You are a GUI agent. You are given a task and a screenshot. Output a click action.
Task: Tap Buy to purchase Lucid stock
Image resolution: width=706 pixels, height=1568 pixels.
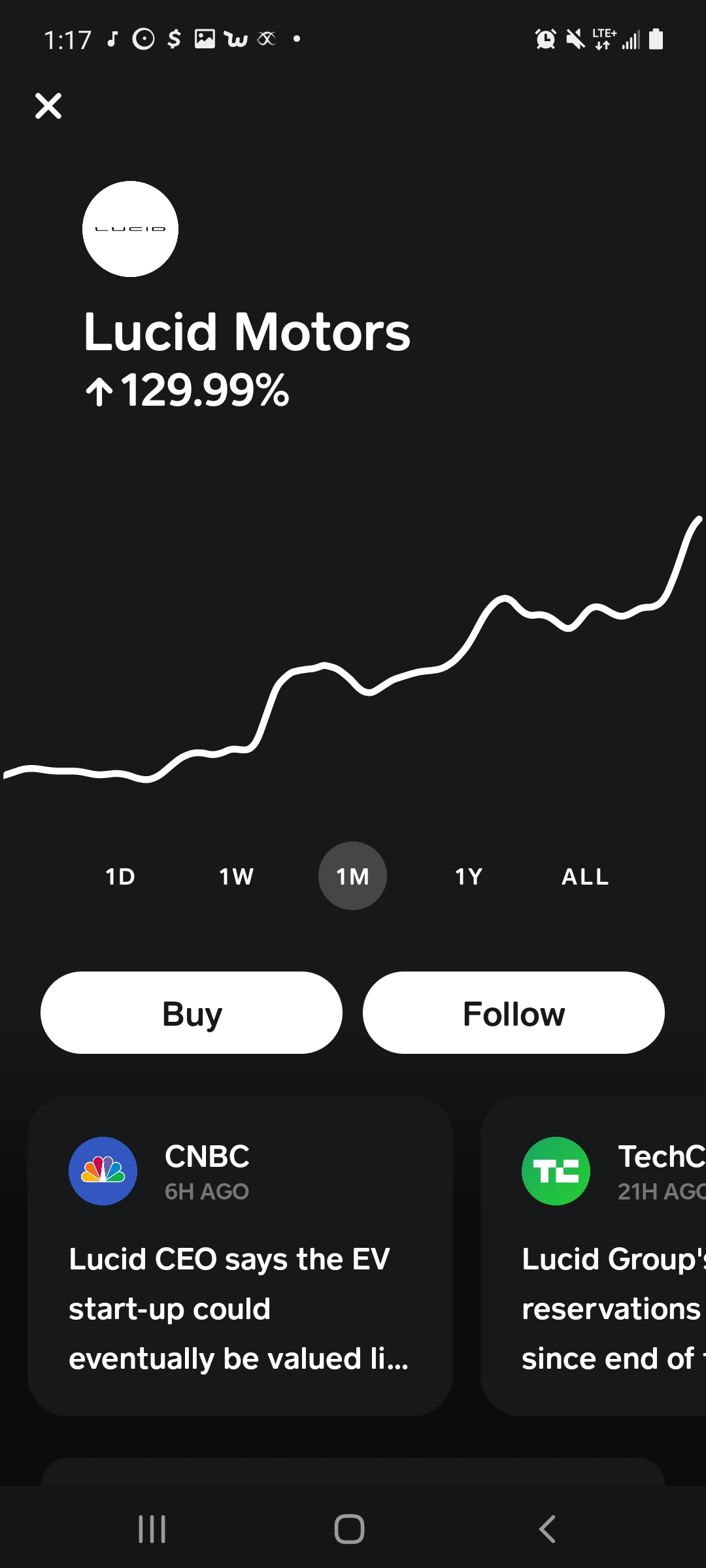(x=192, y=1013)
